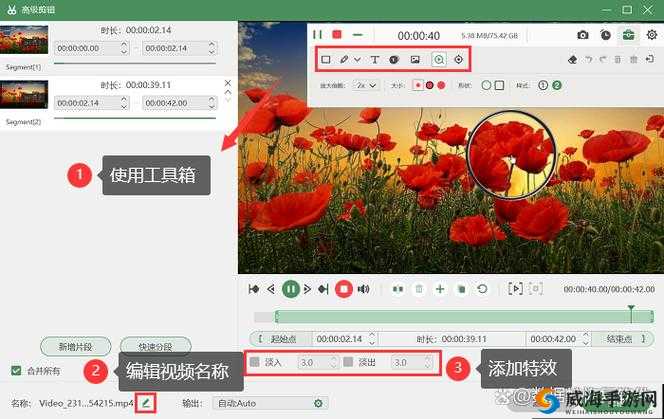This screenshot has width=664, height=419.
Task: Set end point with 结束点 button
Action: point(622,339)
